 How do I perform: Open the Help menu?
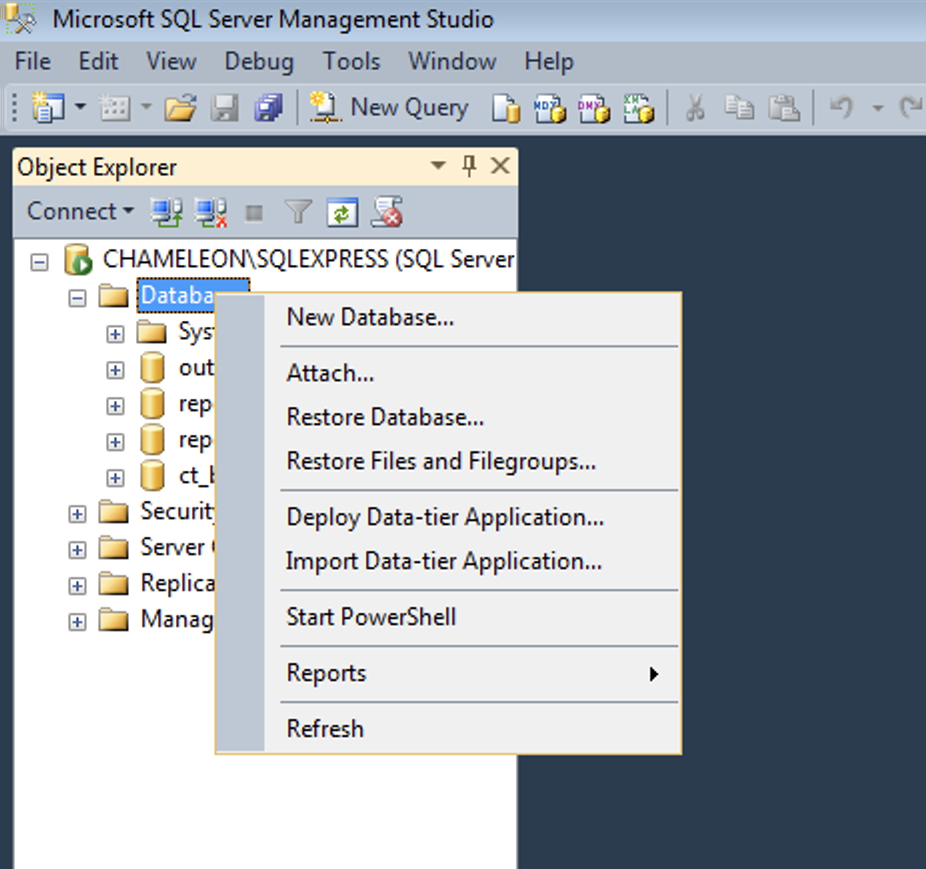549,61
